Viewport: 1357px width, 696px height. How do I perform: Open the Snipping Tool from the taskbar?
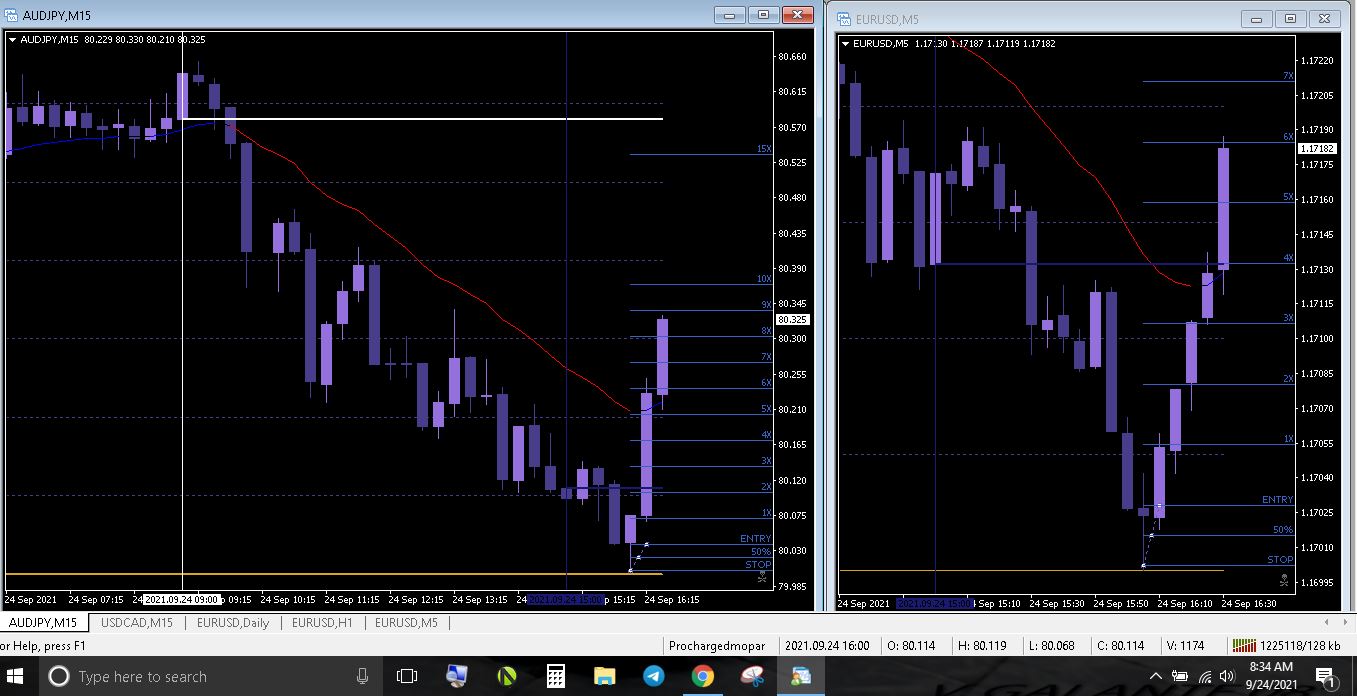pos(752,677)
